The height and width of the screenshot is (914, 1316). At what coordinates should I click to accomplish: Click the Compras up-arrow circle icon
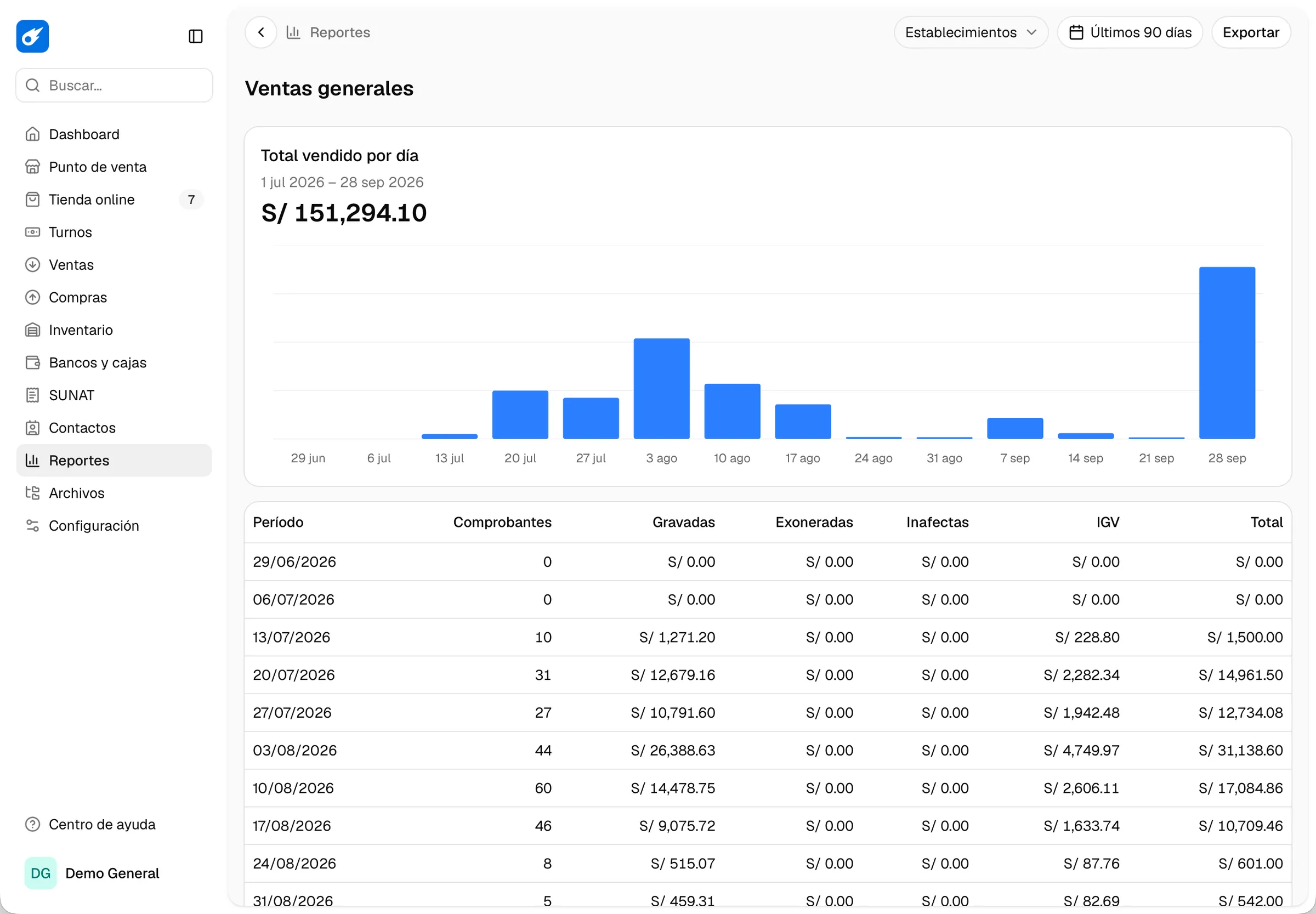click(x=33, y=297)
